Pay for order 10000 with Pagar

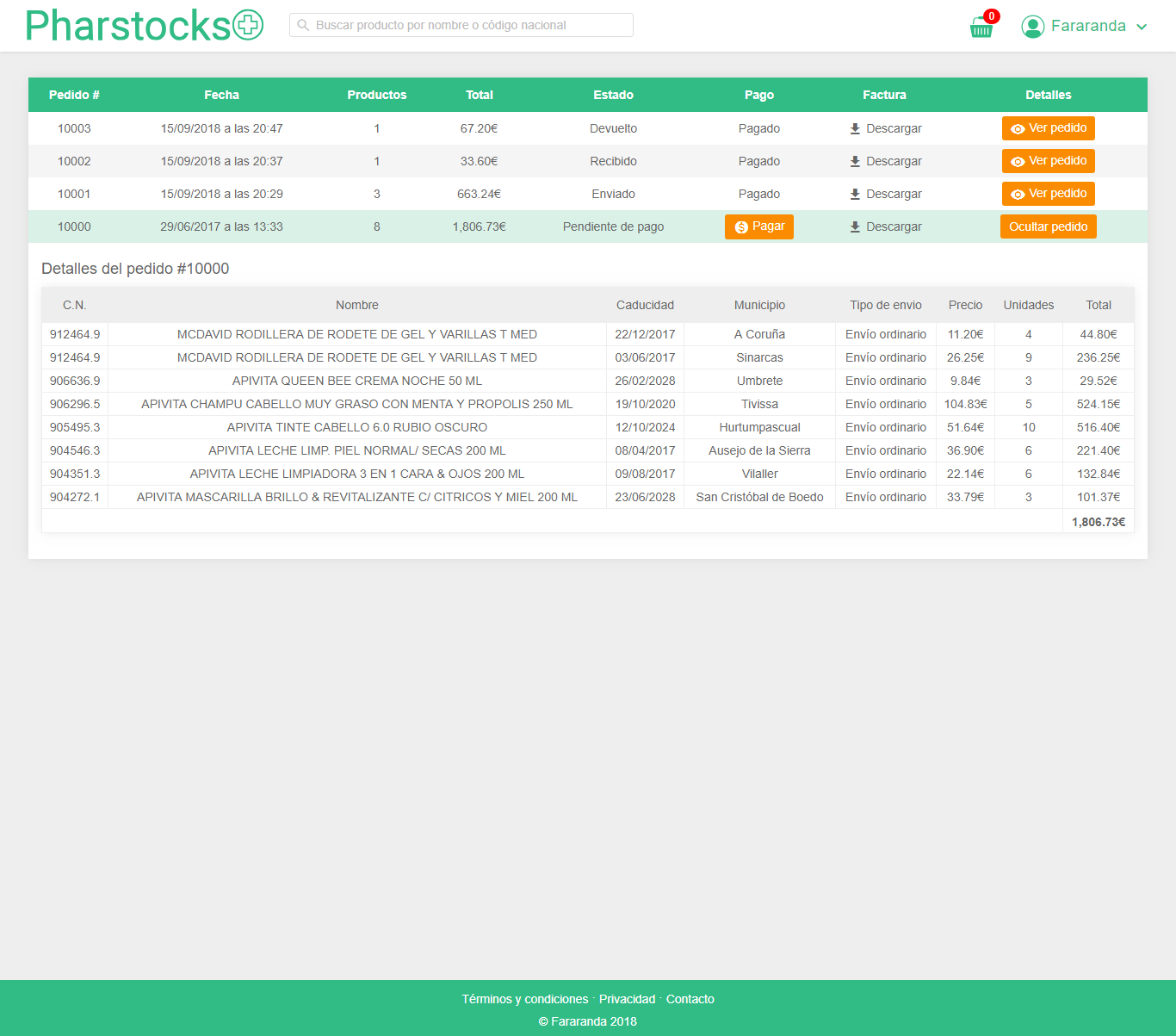(x=759, y=226)
